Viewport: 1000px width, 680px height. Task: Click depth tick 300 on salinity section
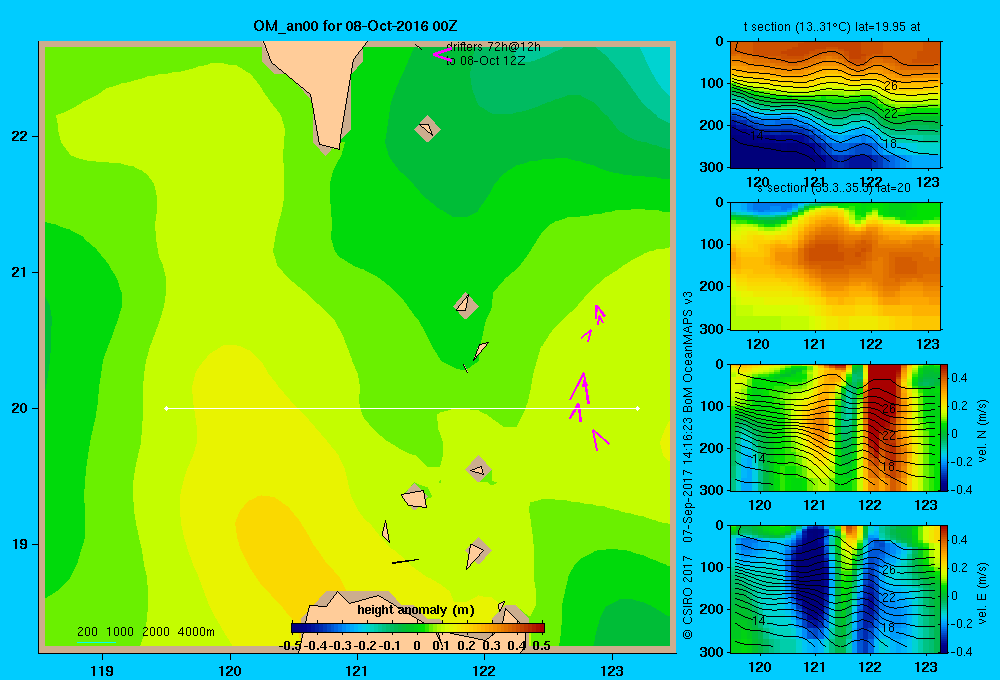(711, 329)
